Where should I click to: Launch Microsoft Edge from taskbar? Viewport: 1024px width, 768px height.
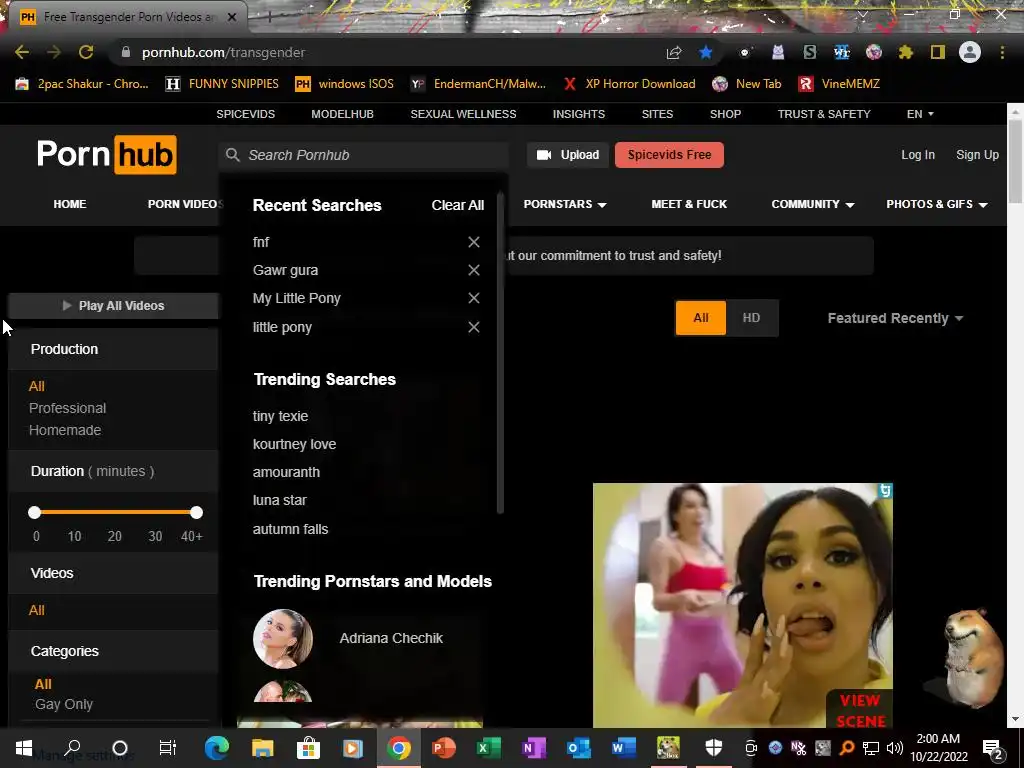point(217,748)
